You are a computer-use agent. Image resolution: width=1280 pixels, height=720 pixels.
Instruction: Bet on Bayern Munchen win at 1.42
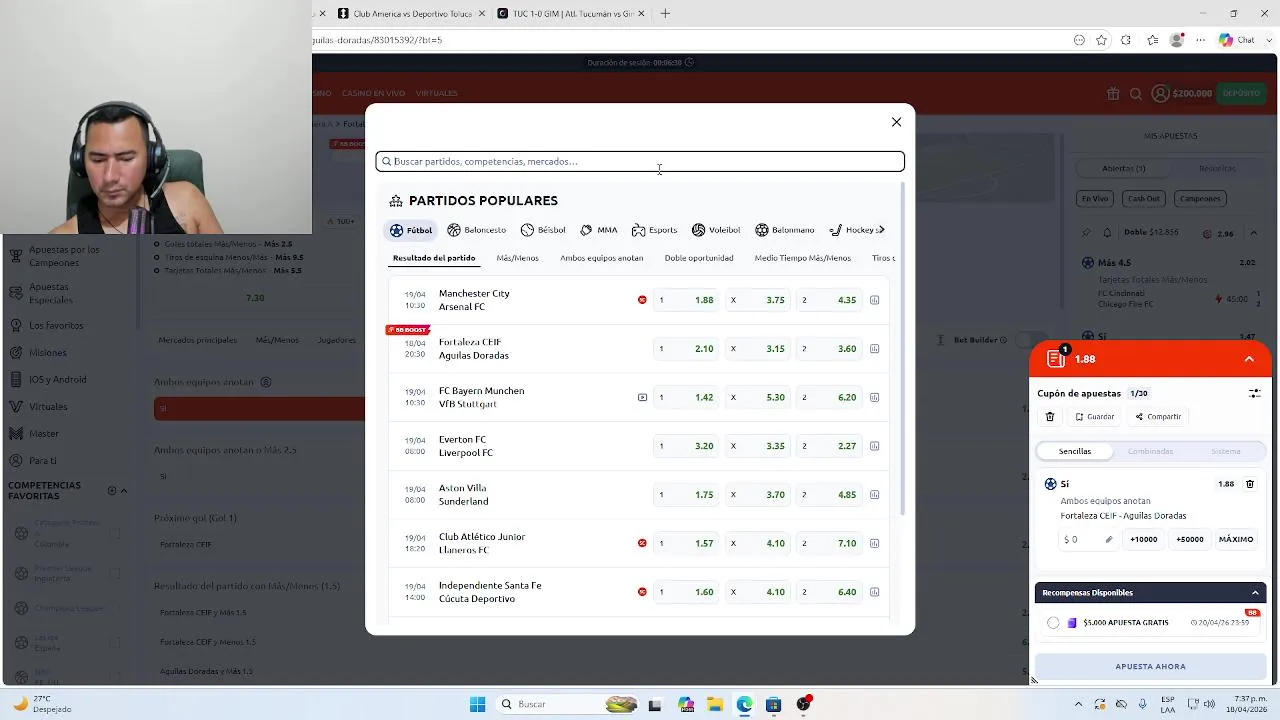click(685, 397)
